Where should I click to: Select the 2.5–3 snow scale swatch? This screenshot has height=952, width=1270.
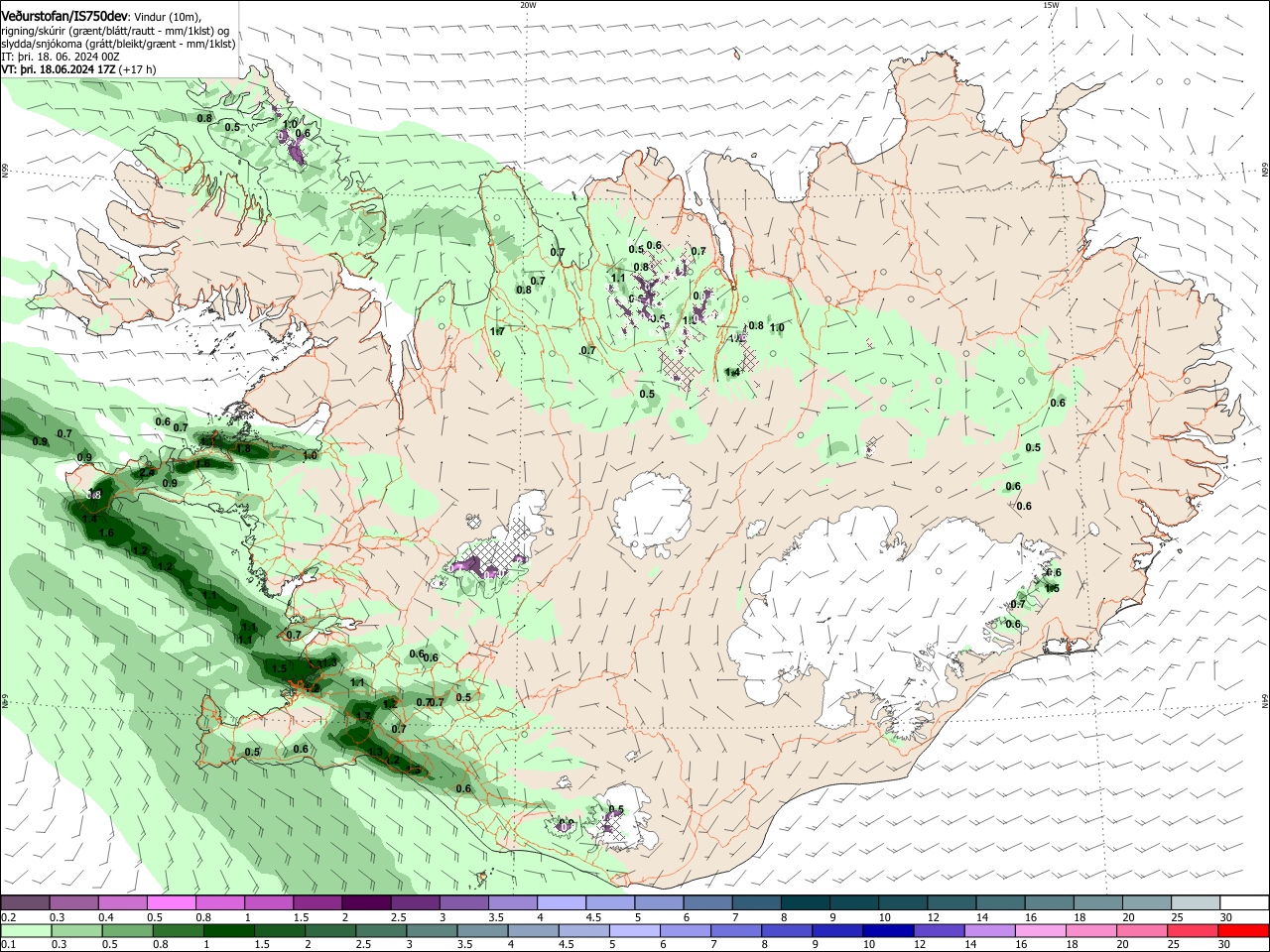(415, 902)
